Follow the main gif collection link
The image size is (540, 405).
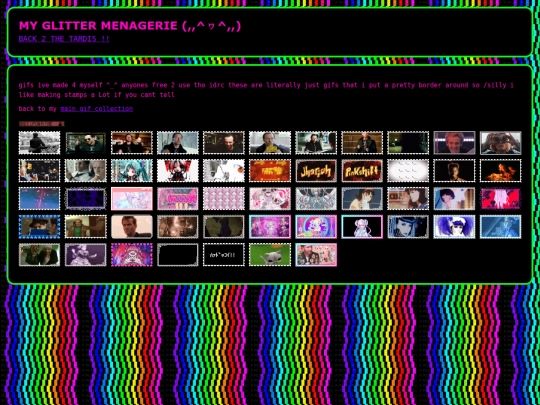tap(96, 108)
